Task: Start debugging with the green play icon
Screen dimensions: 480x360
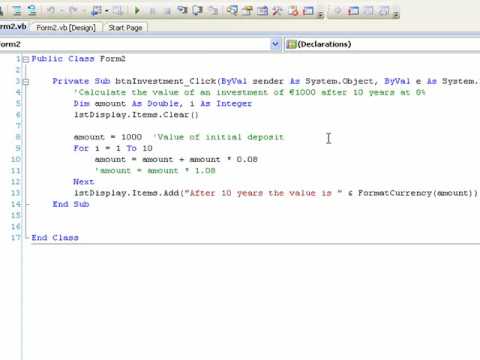Action: coord(137,11)
